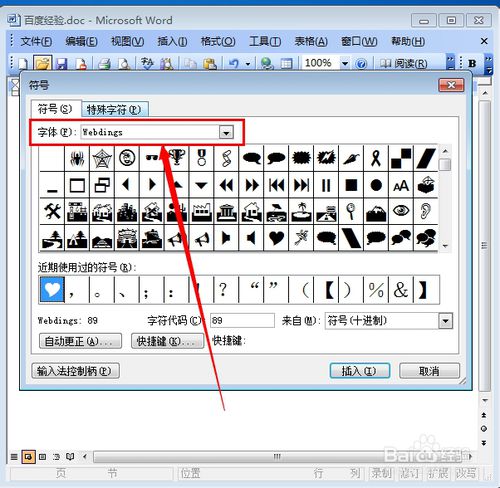Click the 插入(I) insert button
Screen dimensions: 500x488
coord(360,371)
